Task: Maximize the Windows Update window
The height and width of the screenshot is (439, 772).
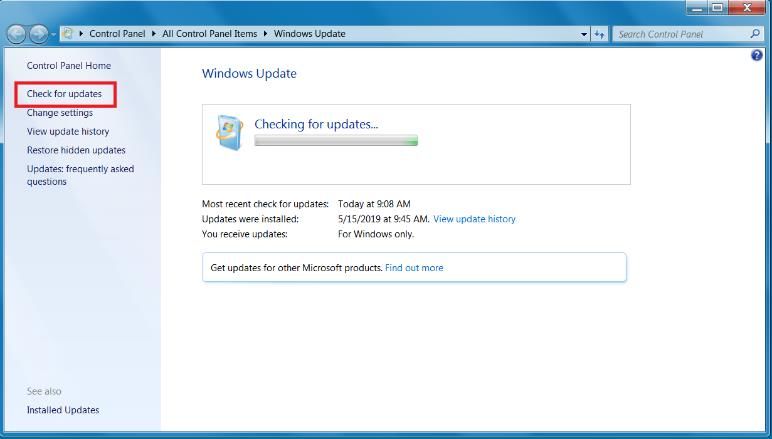Action: pyautogui.click(x=717, y=8)
